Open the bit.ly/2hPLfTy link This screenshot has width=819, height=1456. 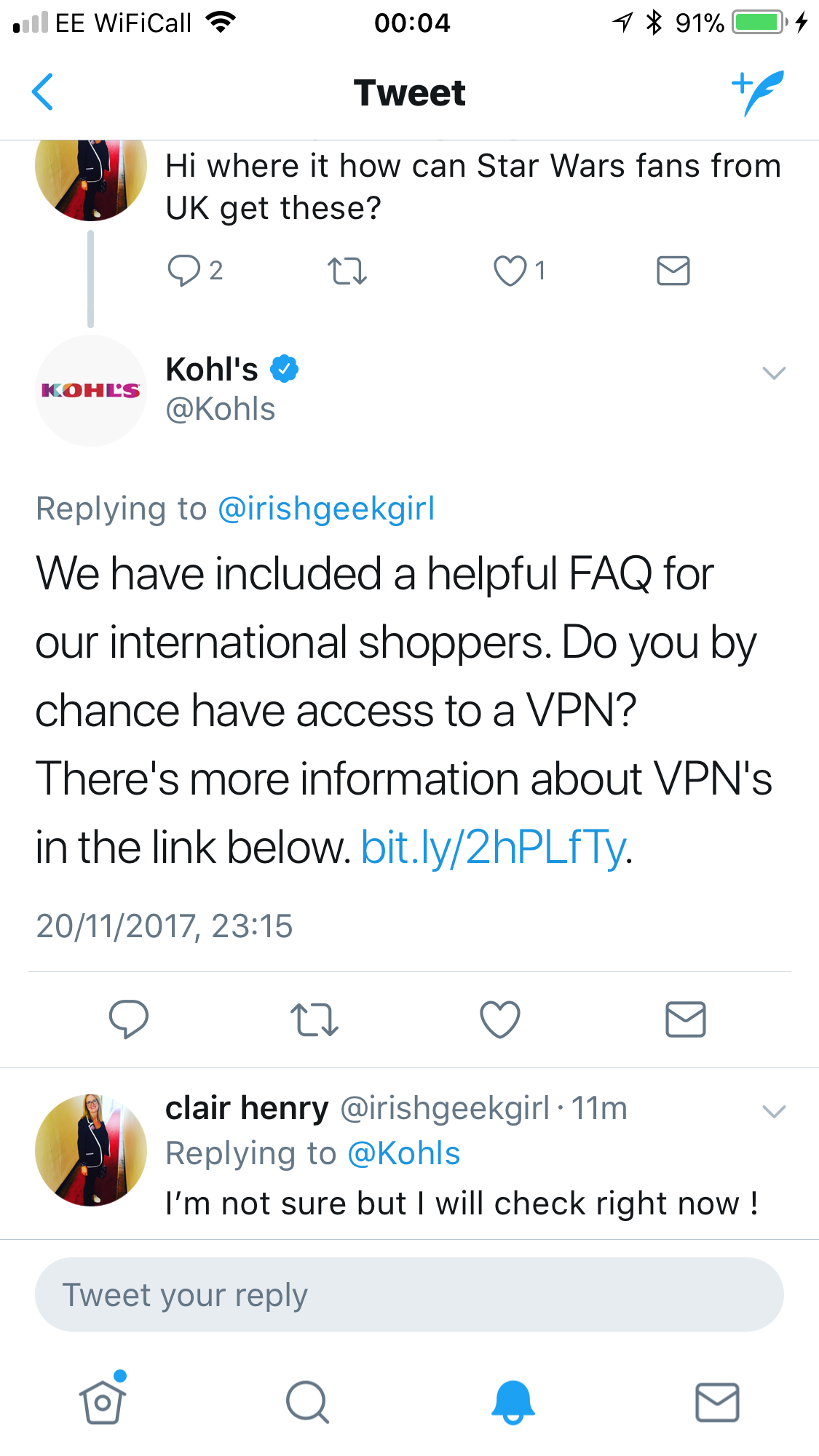494,848
